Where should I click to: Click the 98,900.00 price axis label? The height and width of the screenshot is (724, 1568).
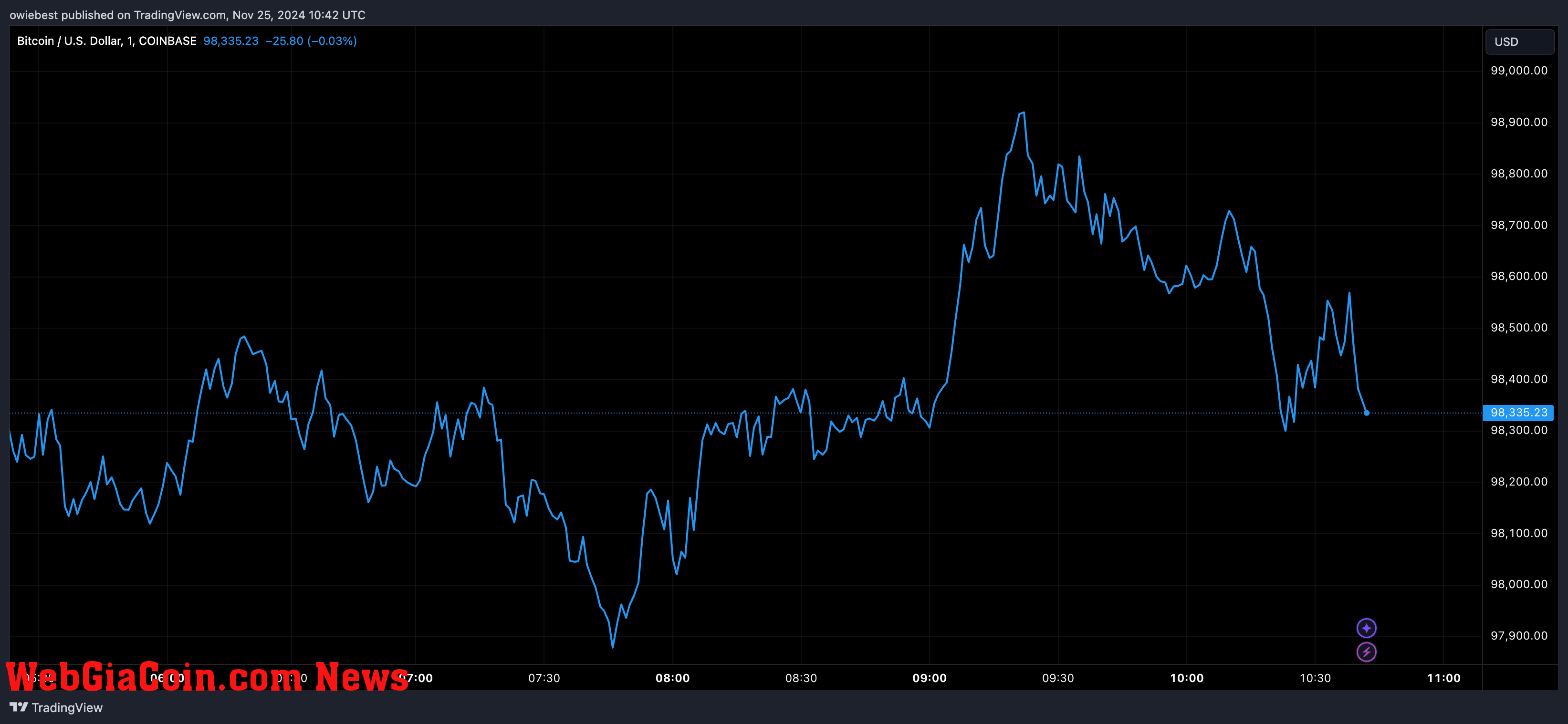pyautogui.click(x=1519, y=122)
